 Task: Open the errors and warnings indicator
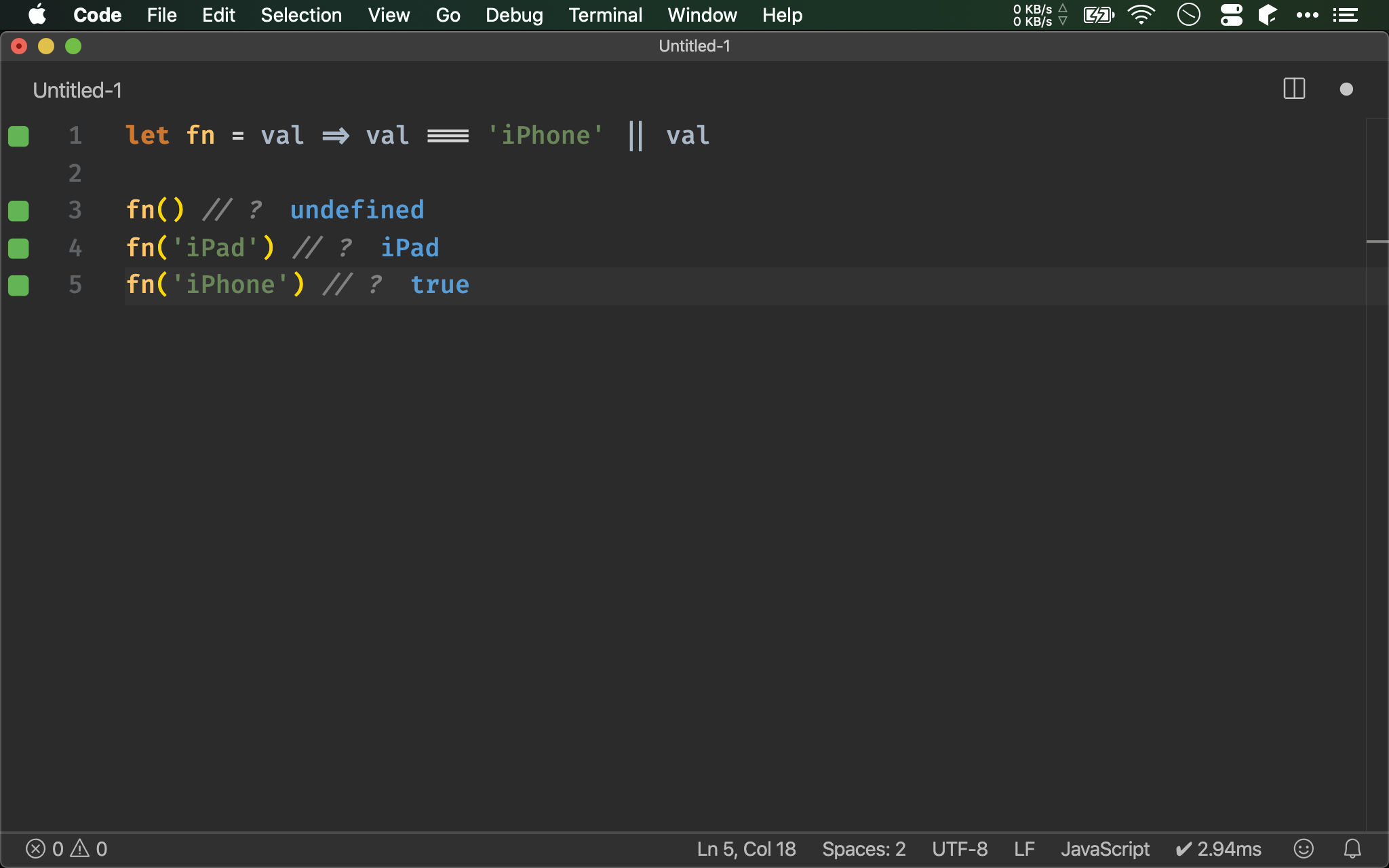pos(66,848)
